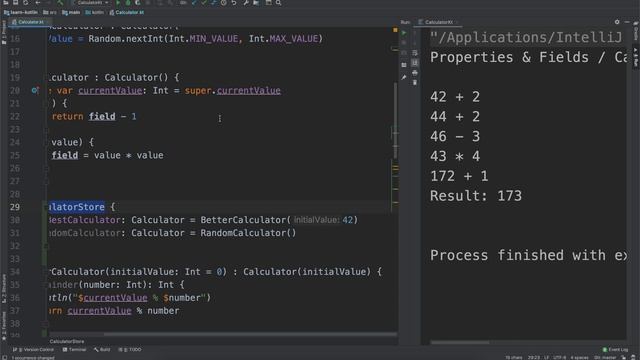This screenshot has height=360, width=640.
Task: Click the green Run icon in top toolbar
Action: [x=118, y=2]
